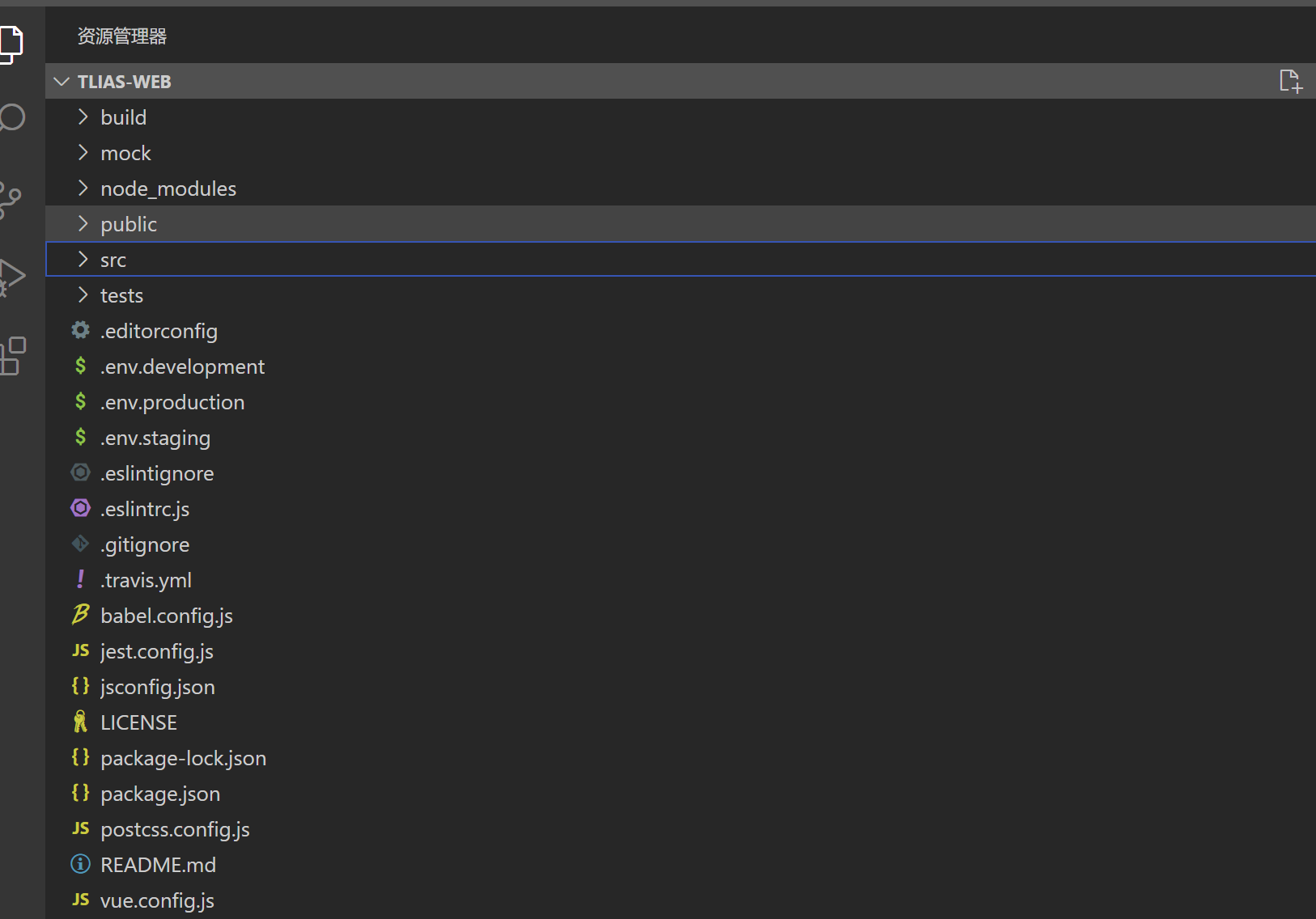
Task: Open the Source Control view icon
Action: (10, 200)
